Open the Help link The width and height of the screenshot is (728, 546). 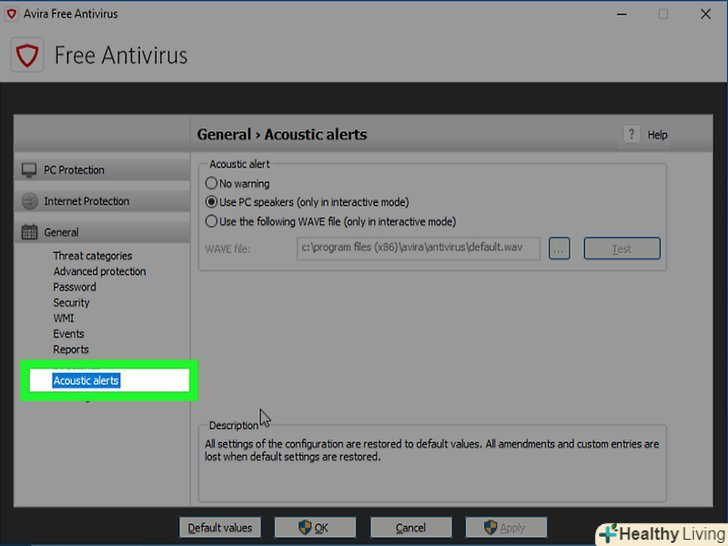tap(657, 135)
